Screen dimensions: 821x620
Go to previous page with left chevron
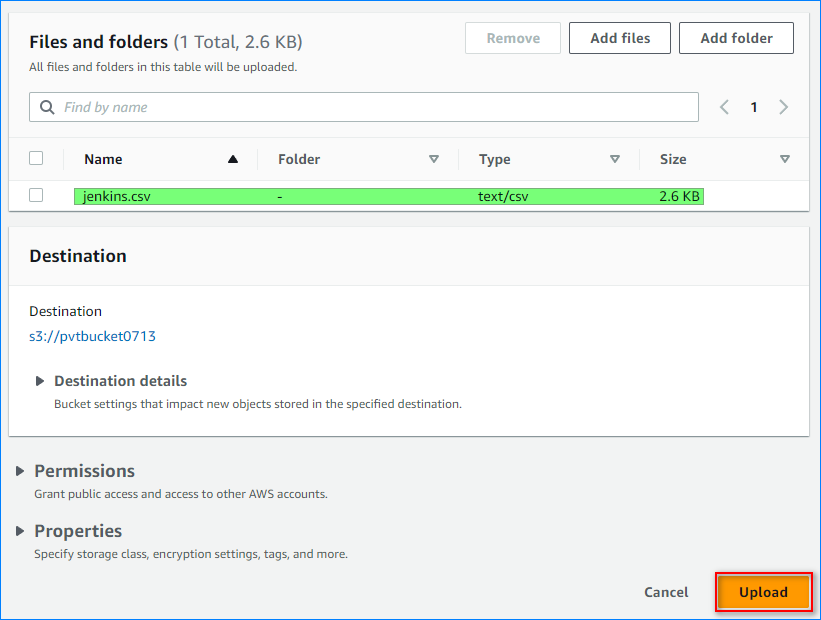[725, 107]
